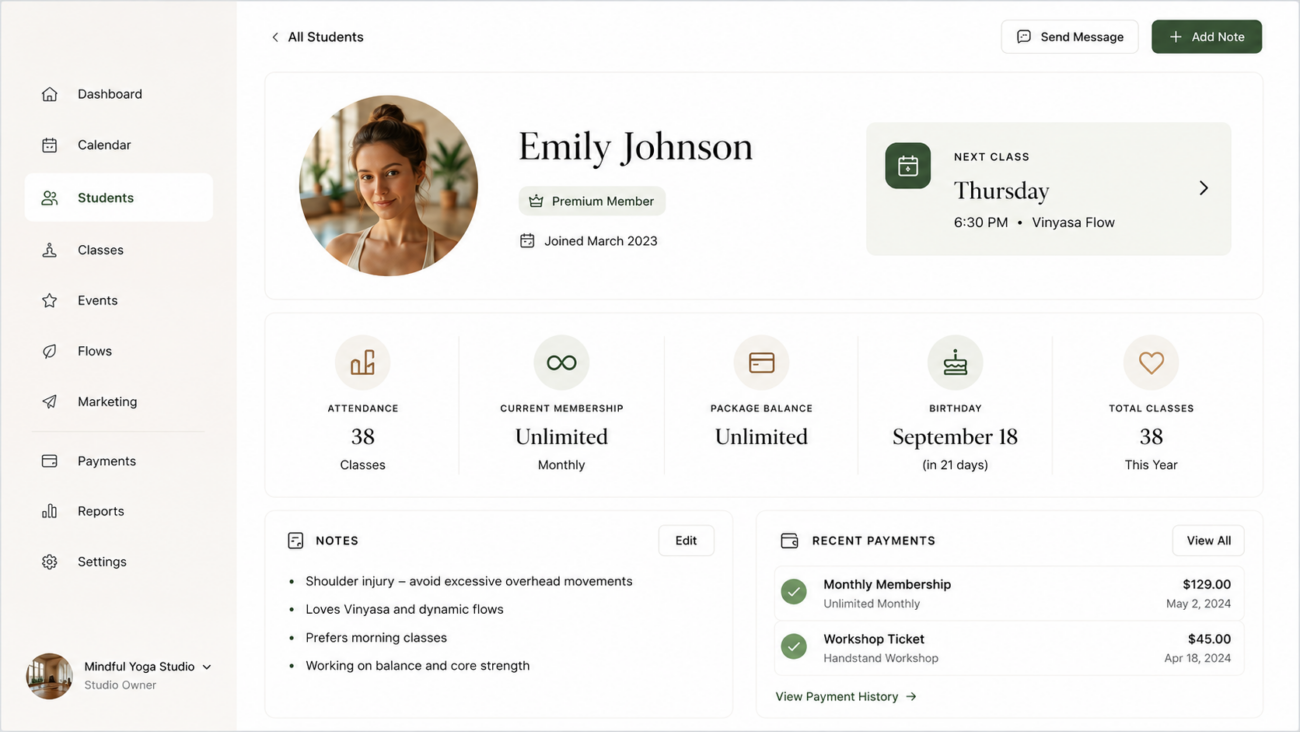Image resolution: width=1300 pixels, height=732 pixels.
Task: Edit the student notes
Action: point(686,541)
